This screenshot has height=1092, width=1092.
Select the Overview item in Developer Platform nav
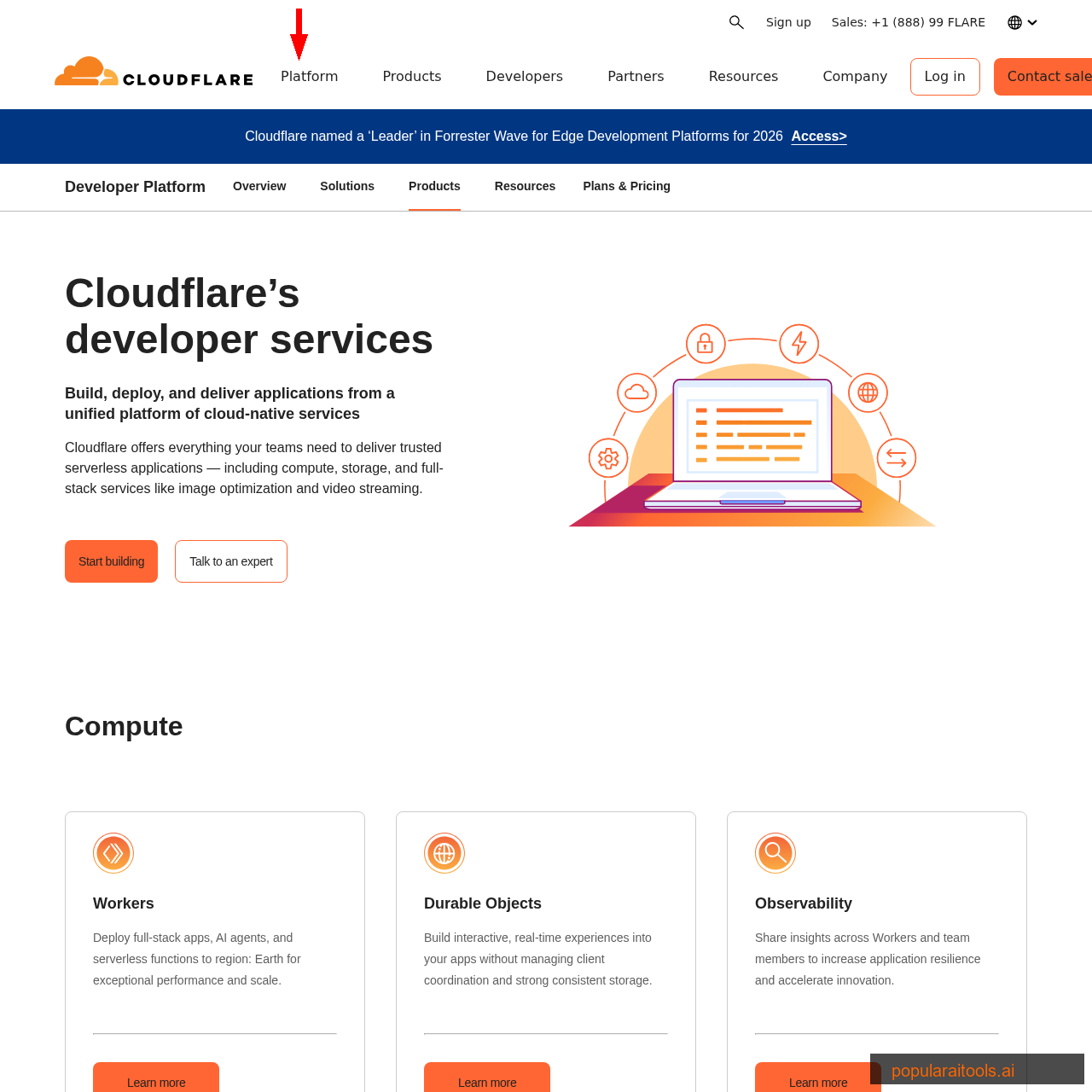pos(259,185)
